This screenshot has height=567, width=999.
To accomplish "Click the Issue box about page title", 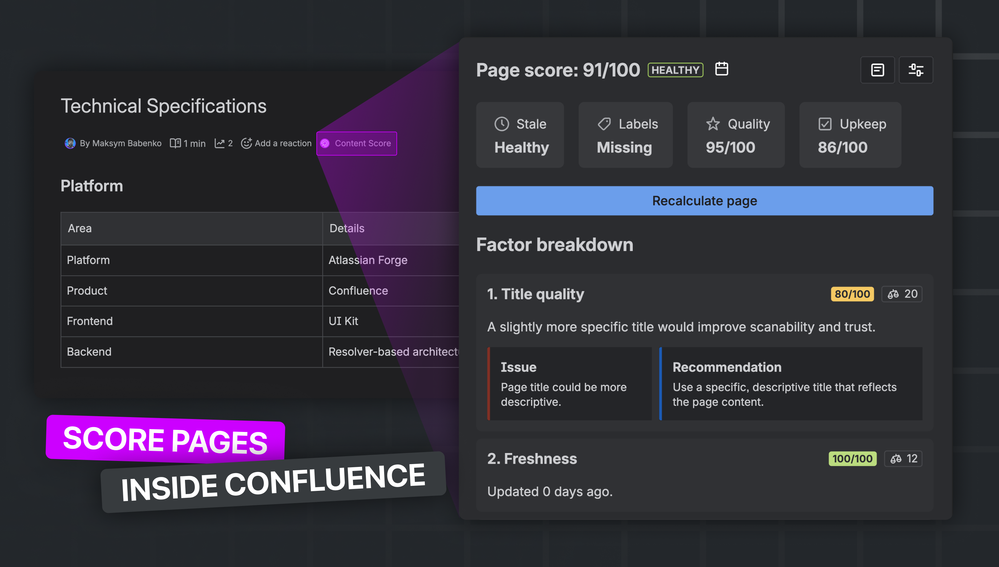I will point(570,384).
